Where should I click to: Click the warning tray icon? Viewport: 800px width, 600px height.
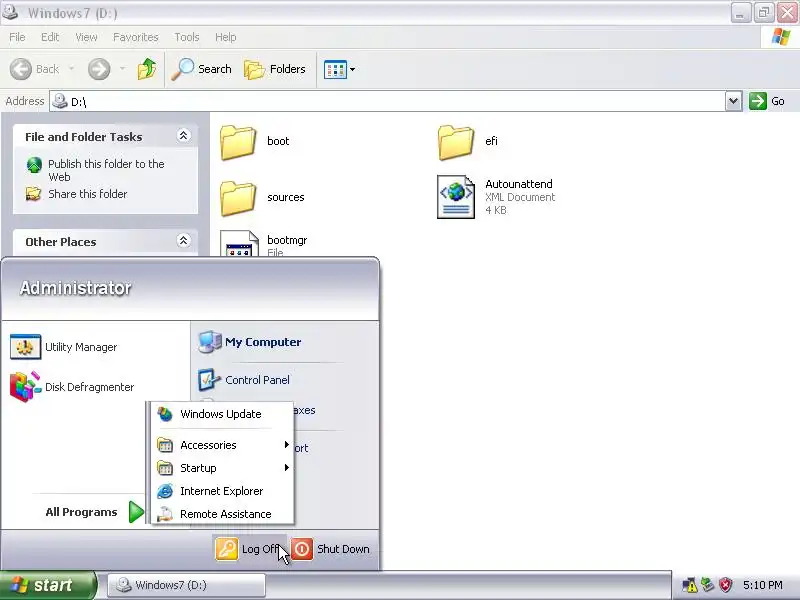tap(689, 585)
